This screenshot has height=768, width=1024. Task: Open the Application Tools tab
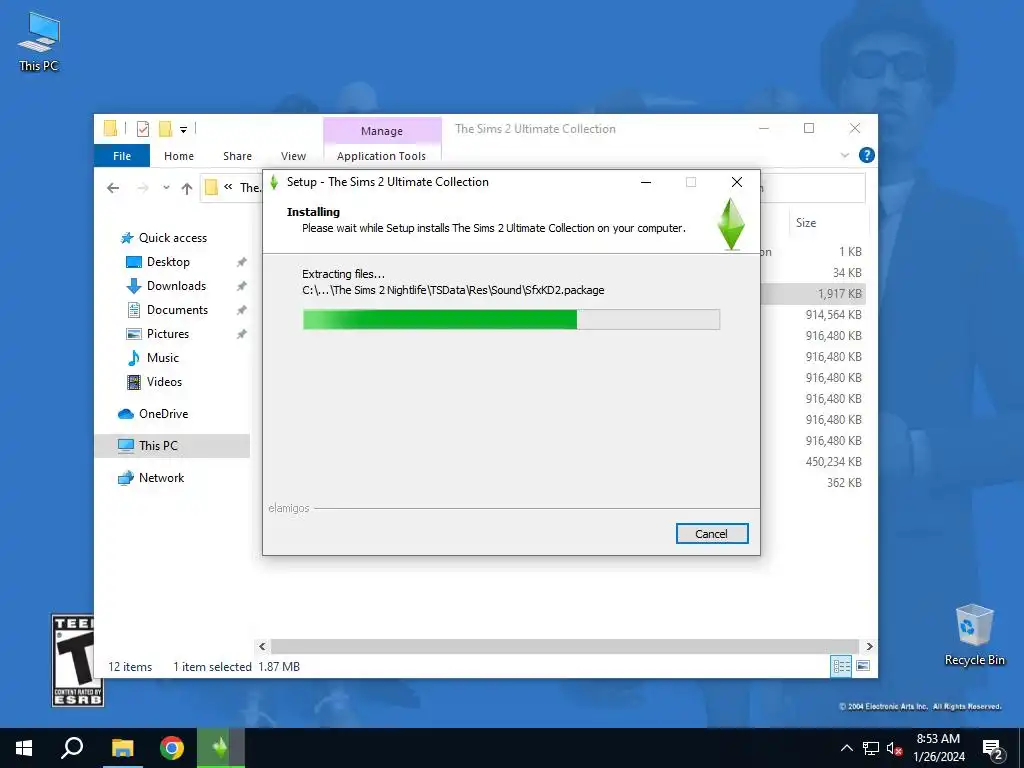pos(381,156)
